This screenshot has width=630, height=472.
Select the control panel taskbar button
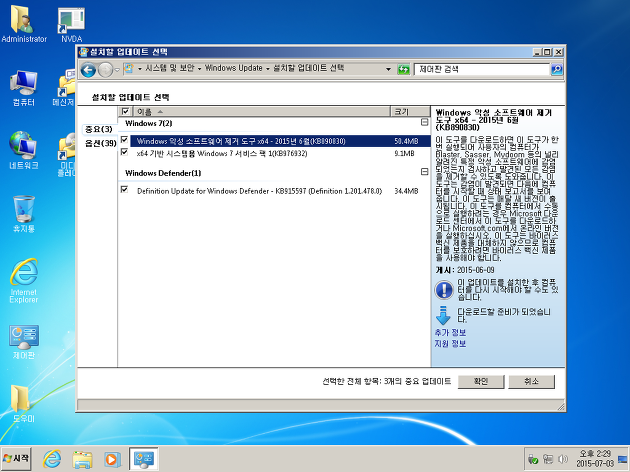point(143,459)
